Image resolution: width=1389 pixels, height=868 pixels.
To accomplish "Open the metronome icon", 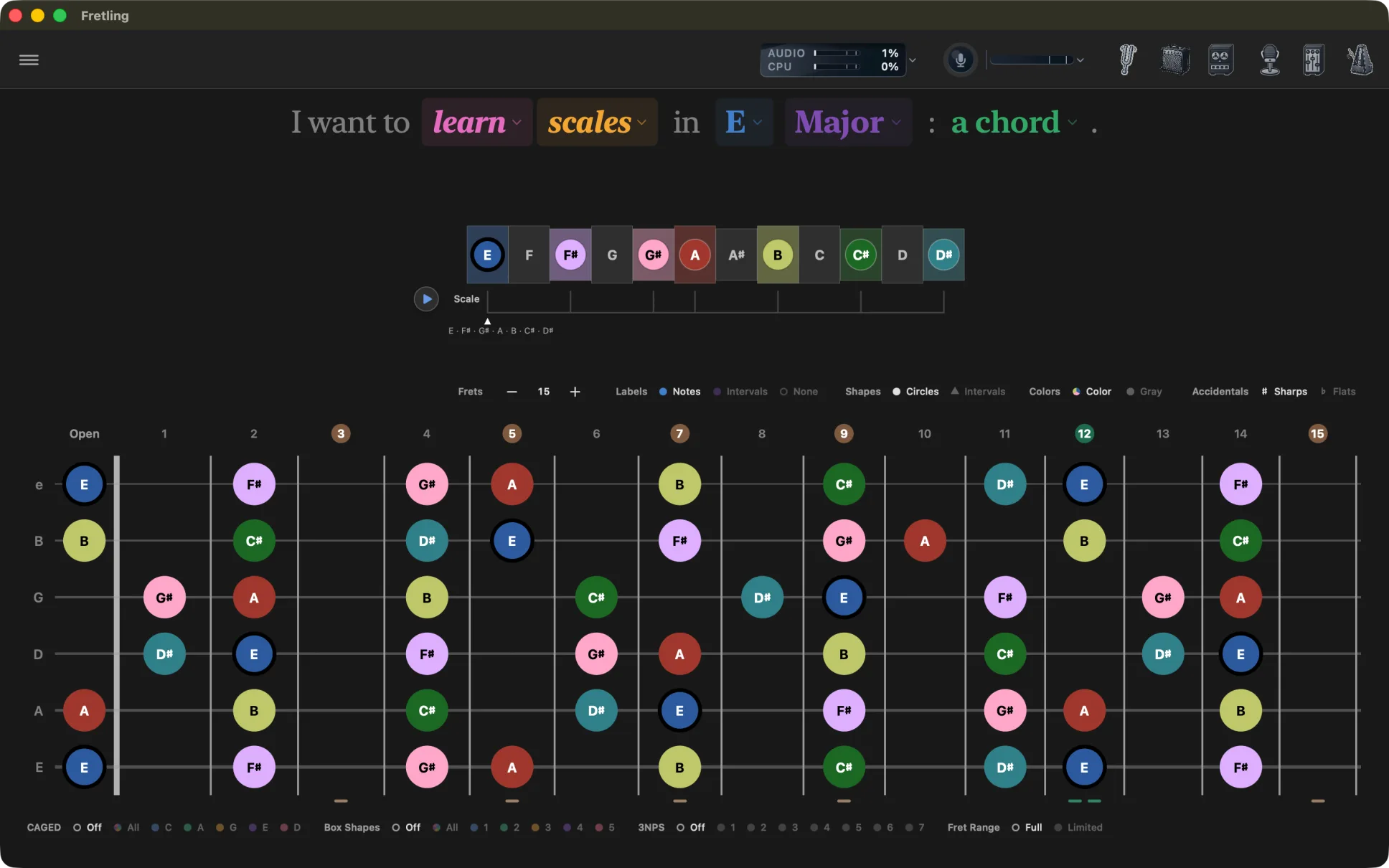I will (1360, 60).
